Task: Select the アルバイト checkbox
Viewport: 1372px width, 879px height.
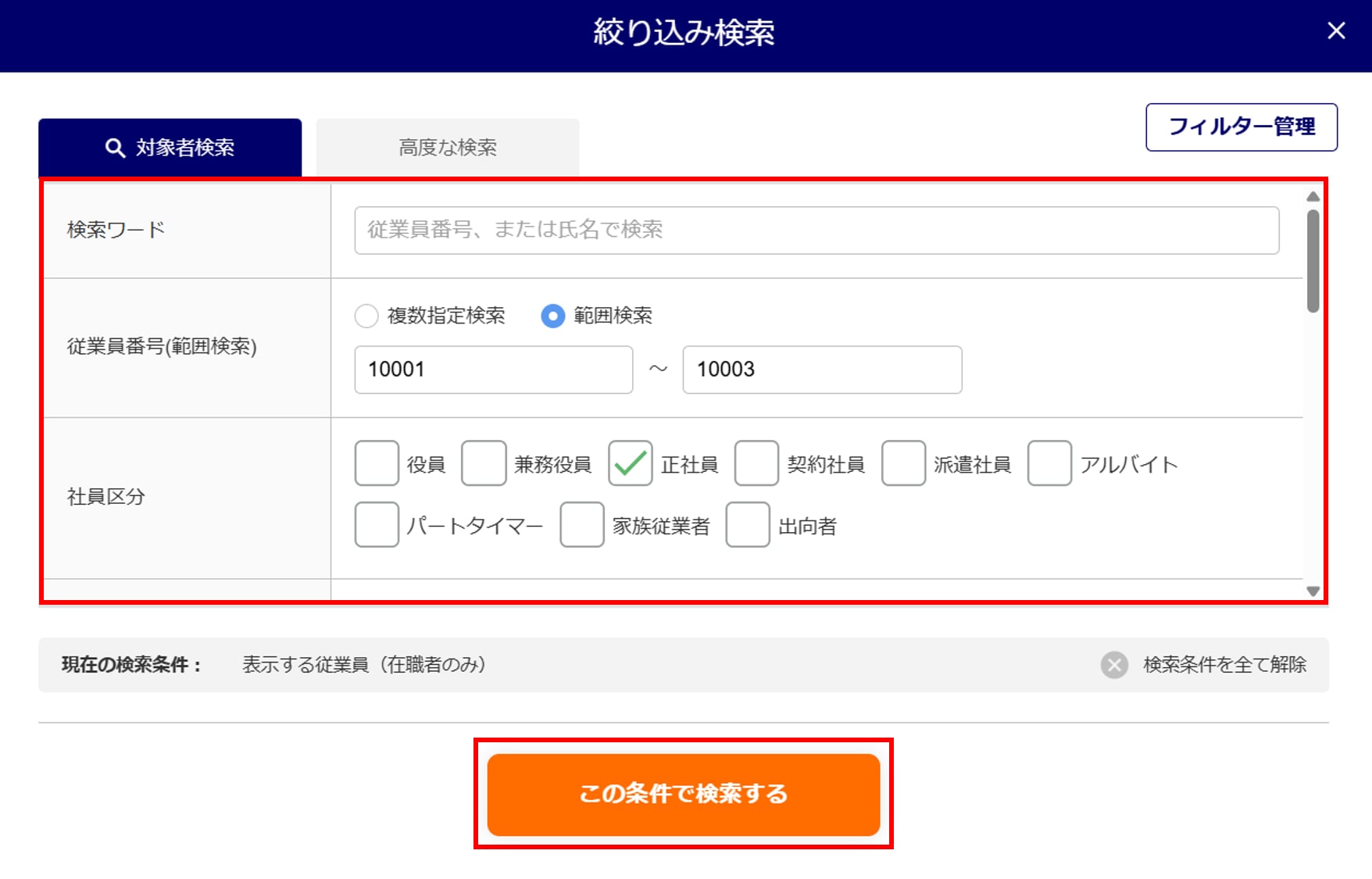Action: 1049,463
